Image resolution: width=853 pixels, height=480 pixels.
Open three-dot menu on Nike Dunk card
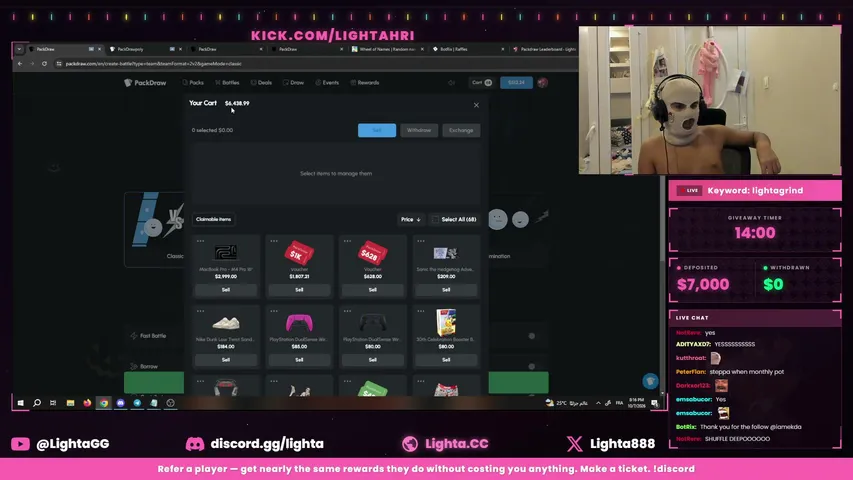click(201, 311)
